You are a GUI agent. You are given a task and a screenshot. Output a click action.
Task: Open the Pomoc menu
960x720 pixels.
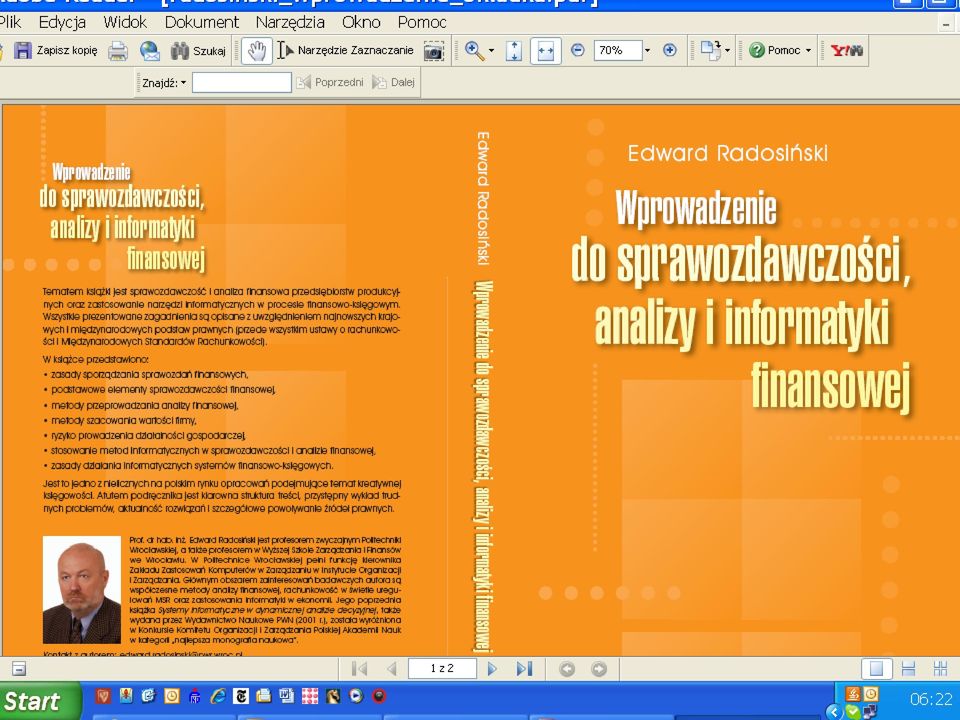coord(422,22)
